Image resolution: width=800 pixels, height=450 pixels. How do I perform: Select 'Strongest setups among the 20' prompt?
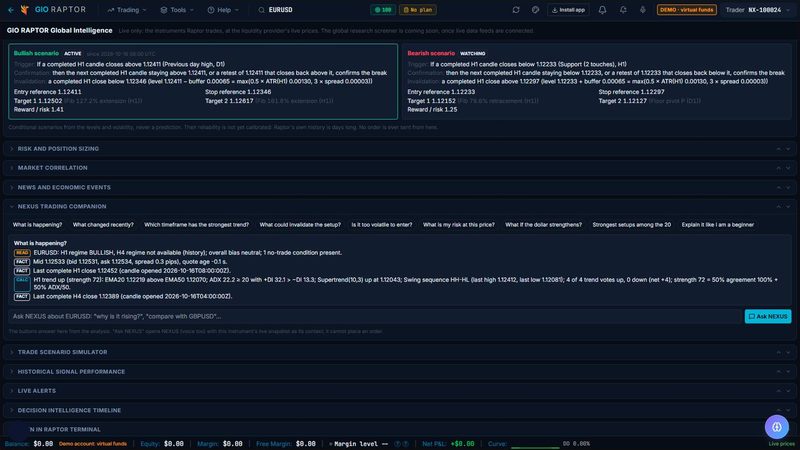tap(632, 224)
